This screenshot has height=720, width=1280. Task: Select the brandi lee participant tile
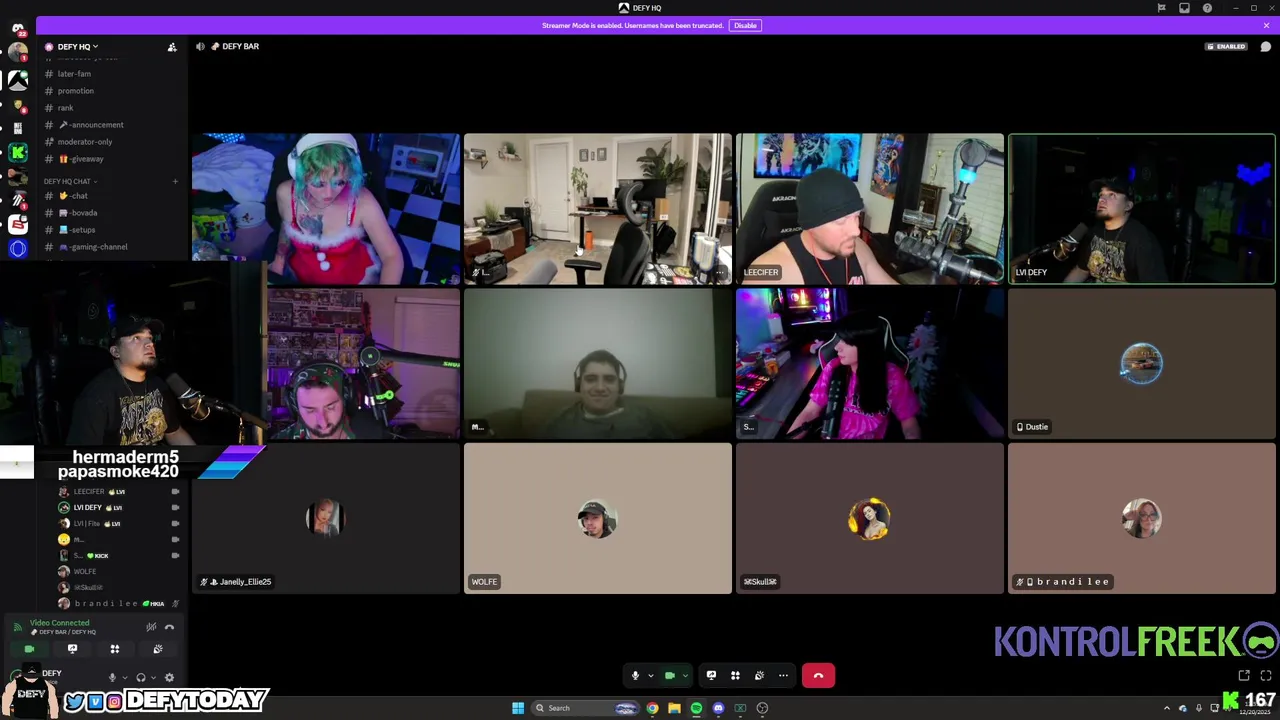tap(1142, 519)
